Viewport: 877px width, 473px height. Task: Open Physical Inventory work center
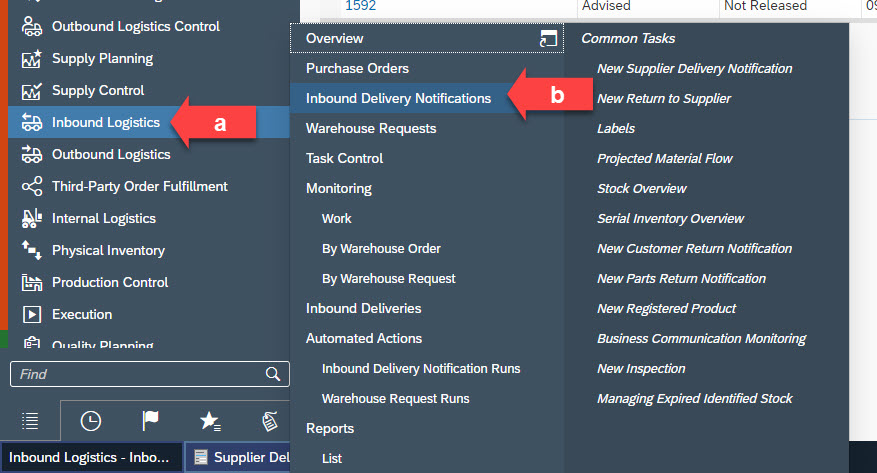tap(109, 250)
